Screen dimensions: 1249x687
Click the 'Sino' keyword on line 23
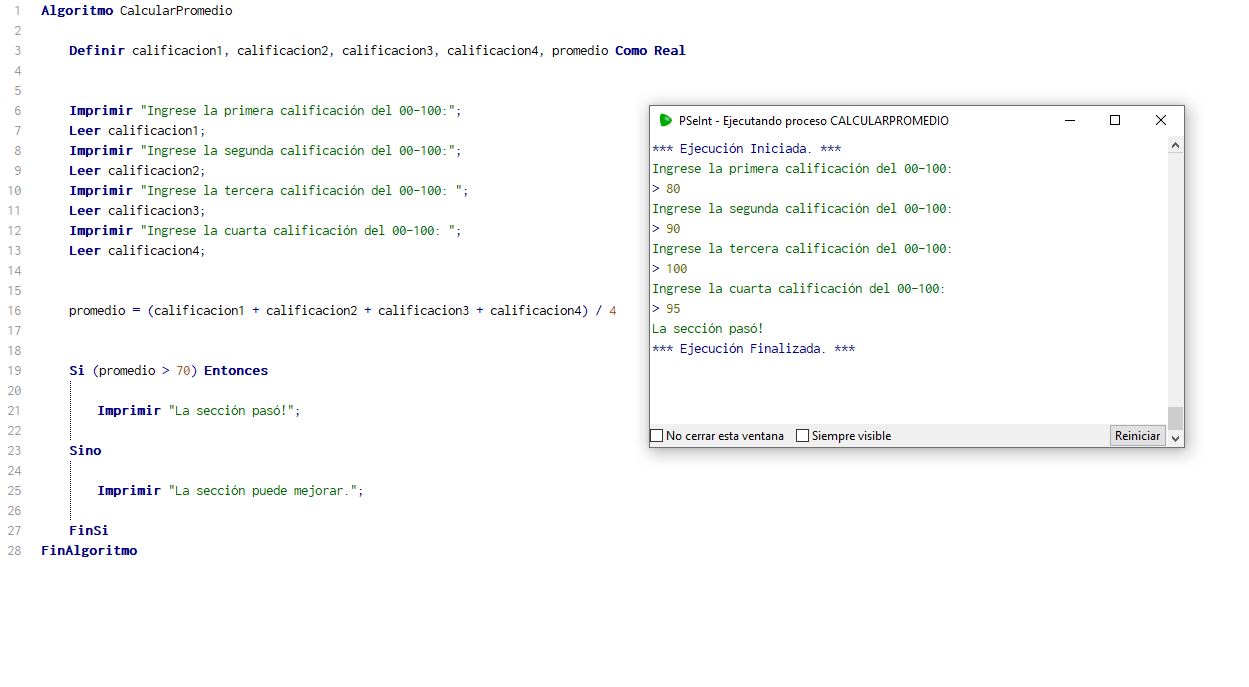(85, 451)
